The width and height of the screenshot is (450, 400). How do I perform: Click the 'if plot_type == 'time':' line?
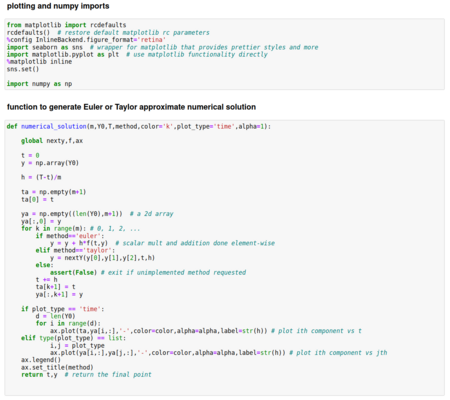[x=63, y=309]
